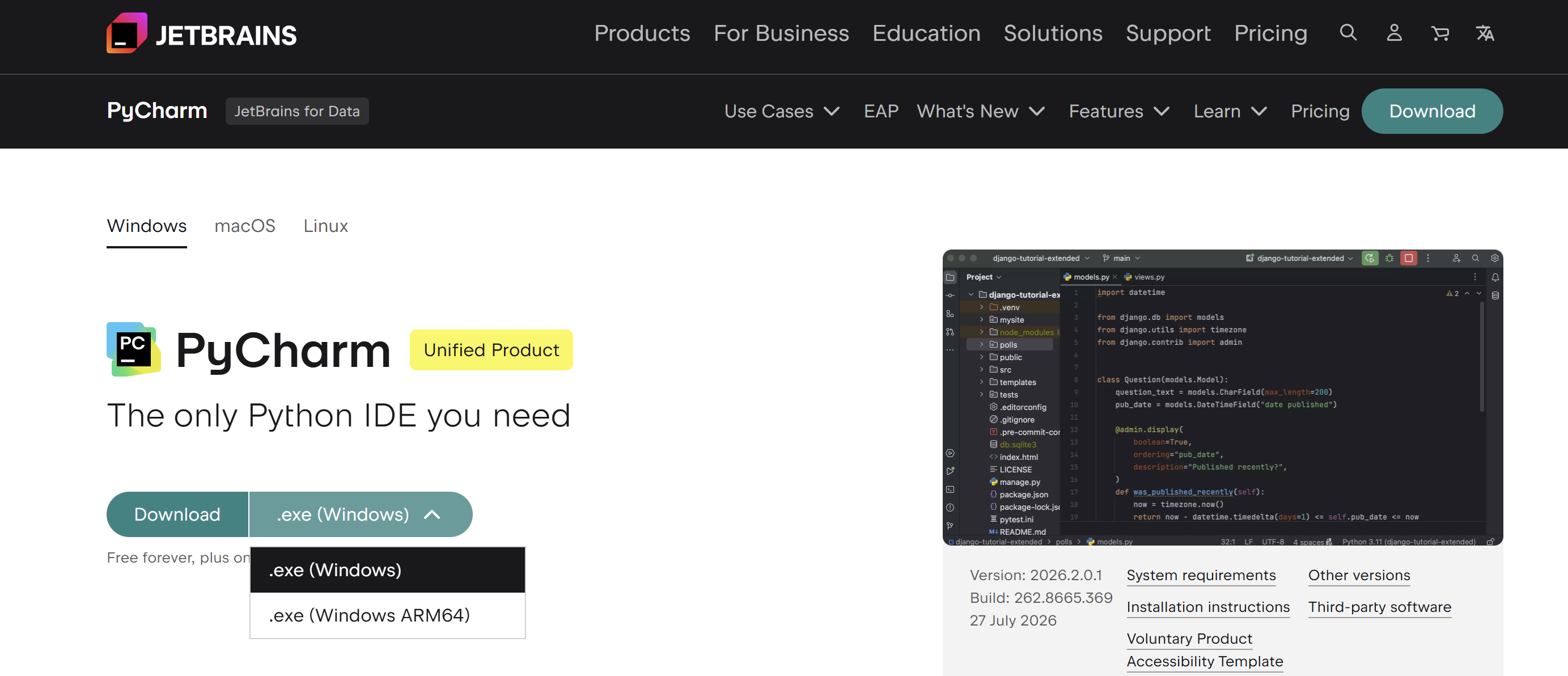The width and height of the screenshot is (1568, 676).
Task: Click the Unified Product badge
Action: [x=491, y=349]
